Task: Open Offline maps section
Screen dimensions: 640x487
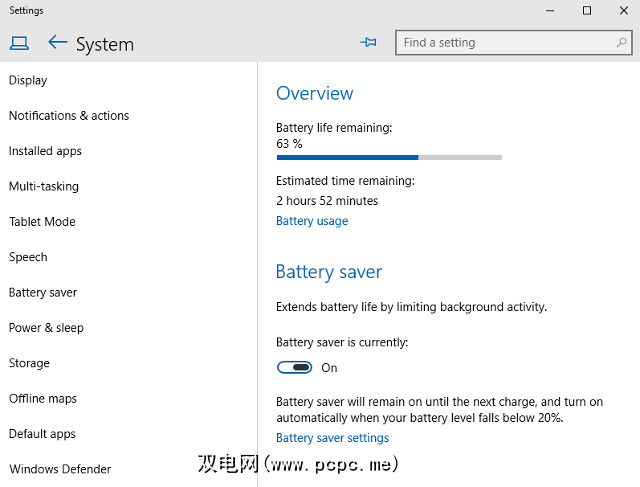Action: [x=43, y=399]
